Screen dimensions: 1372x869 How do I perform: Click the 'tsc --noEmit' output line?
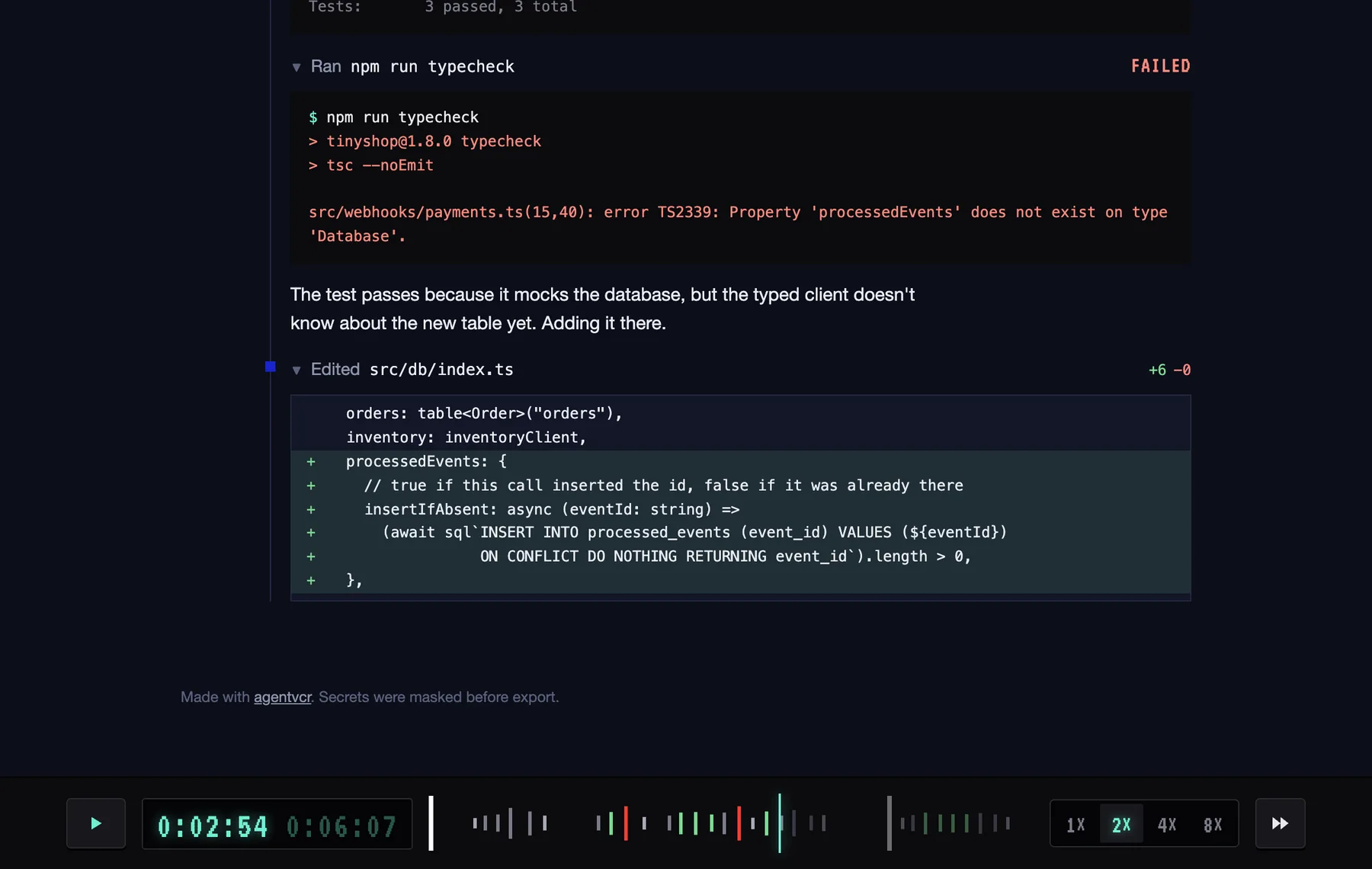tap(370, 165)
